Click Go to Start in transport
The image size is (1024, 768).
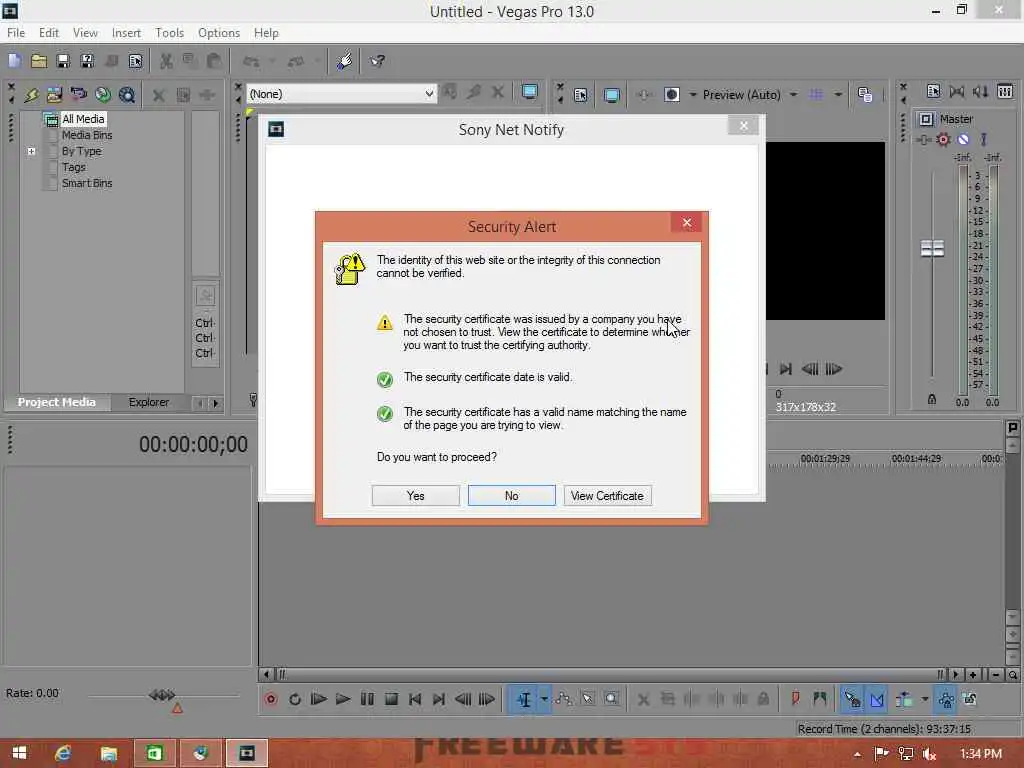[x=415, y=699]
